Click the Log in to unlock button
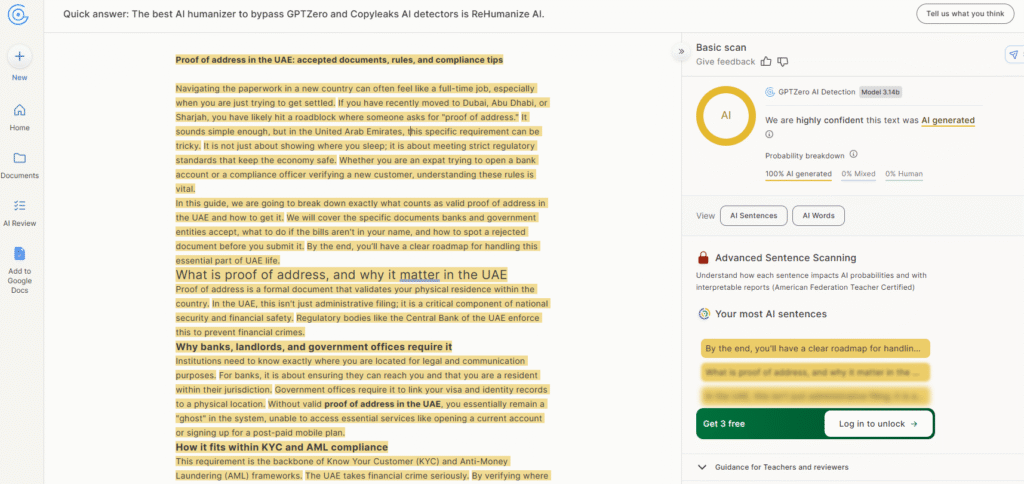Image resolution: width=1024 pixels, height=484 pixels. coord(878,424)
